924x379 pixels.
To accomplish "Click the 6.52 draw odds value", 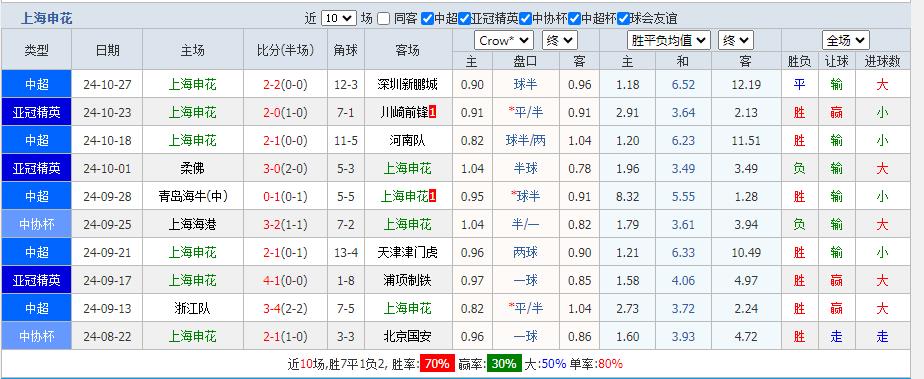I will (x=683, y=84).
